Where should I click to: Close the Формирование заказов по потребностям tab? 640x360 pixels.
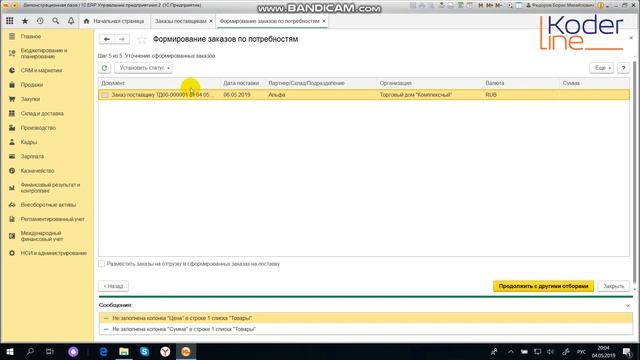click(x=324, y=21)
